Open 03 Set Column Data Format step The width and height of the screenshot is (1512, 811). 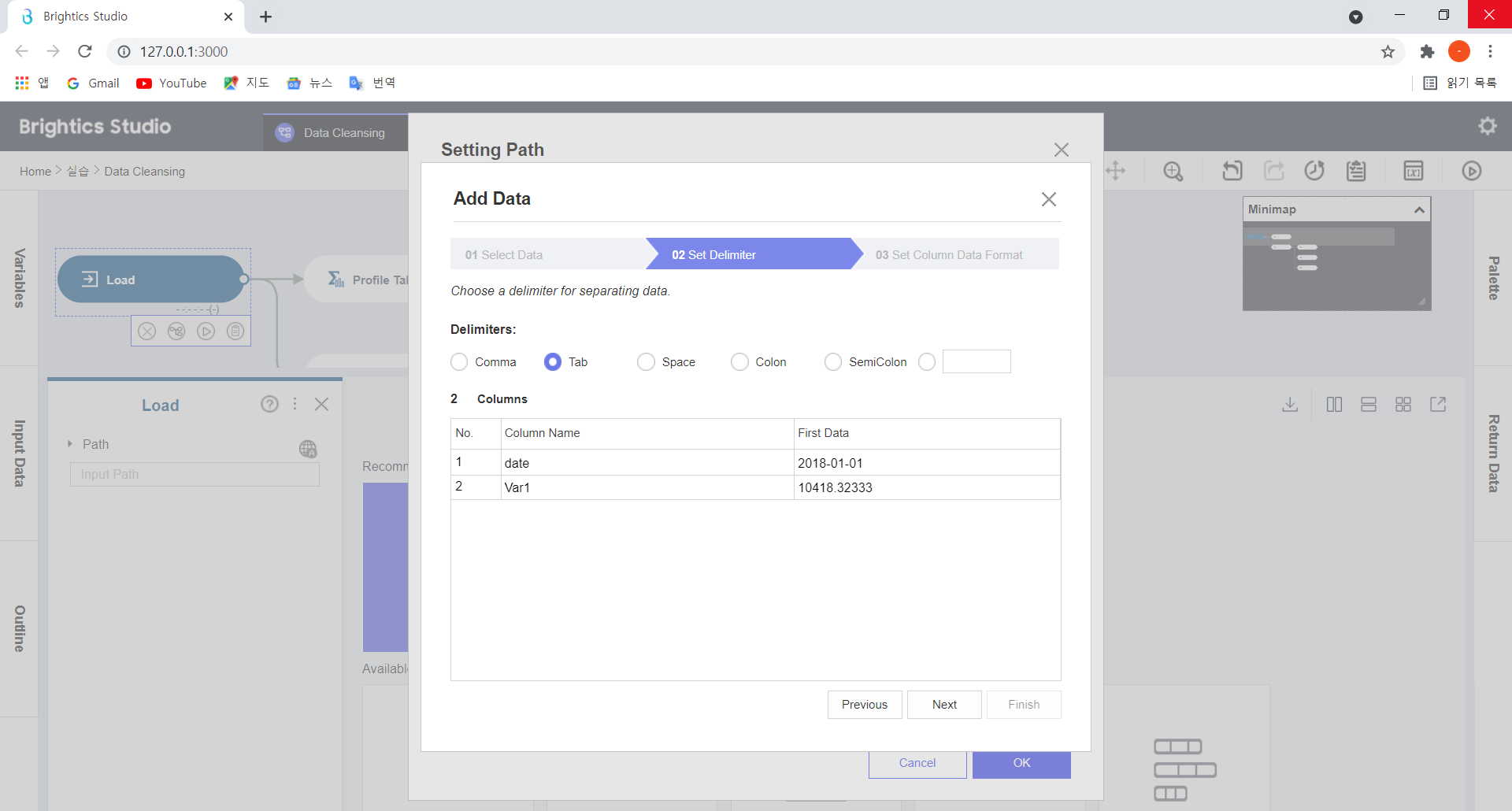pyautogui.click(x=955, y=254)
